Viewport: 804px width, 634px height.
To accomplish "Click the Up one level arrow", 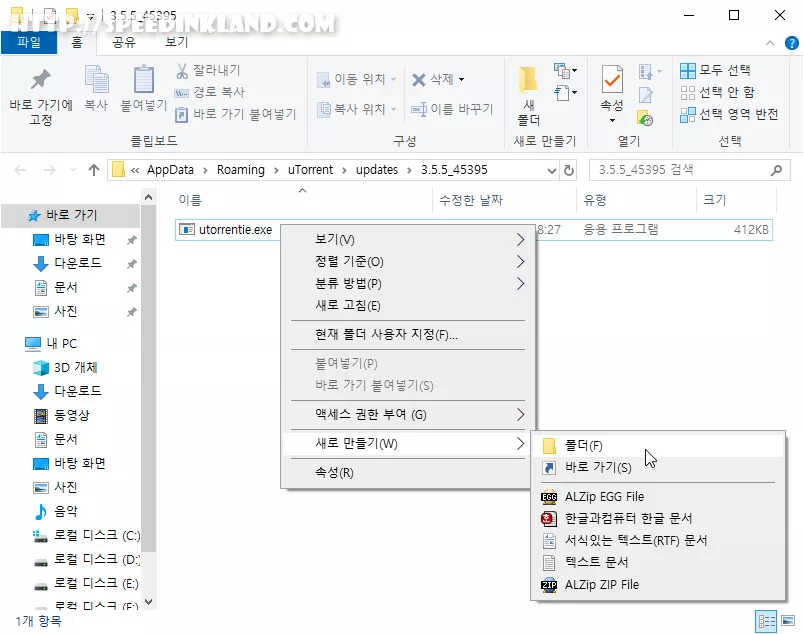I will [93, 170].
